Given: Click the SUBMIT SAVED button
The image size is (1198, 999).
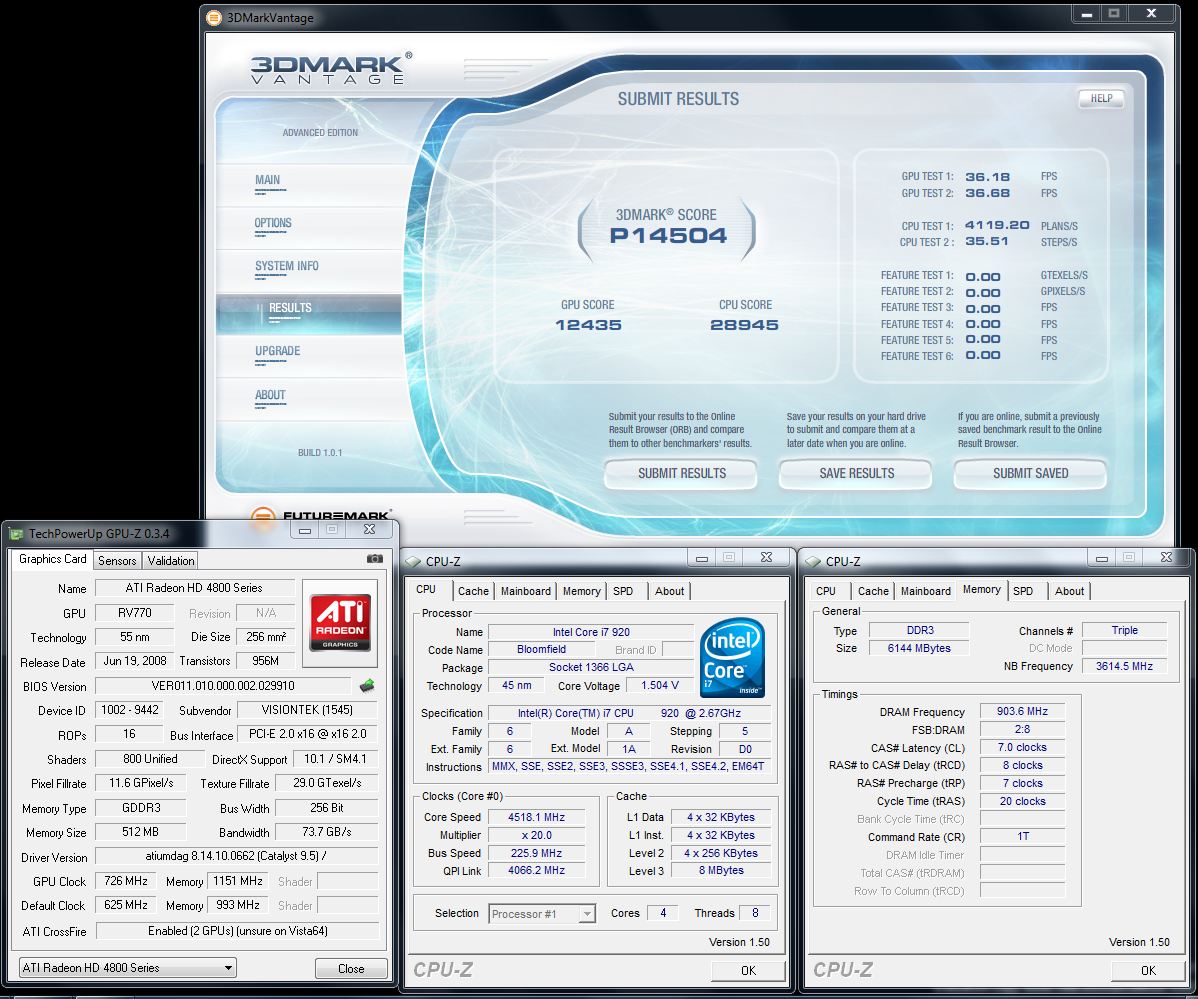Looking at the screenshot, I should pos(1031,474).
